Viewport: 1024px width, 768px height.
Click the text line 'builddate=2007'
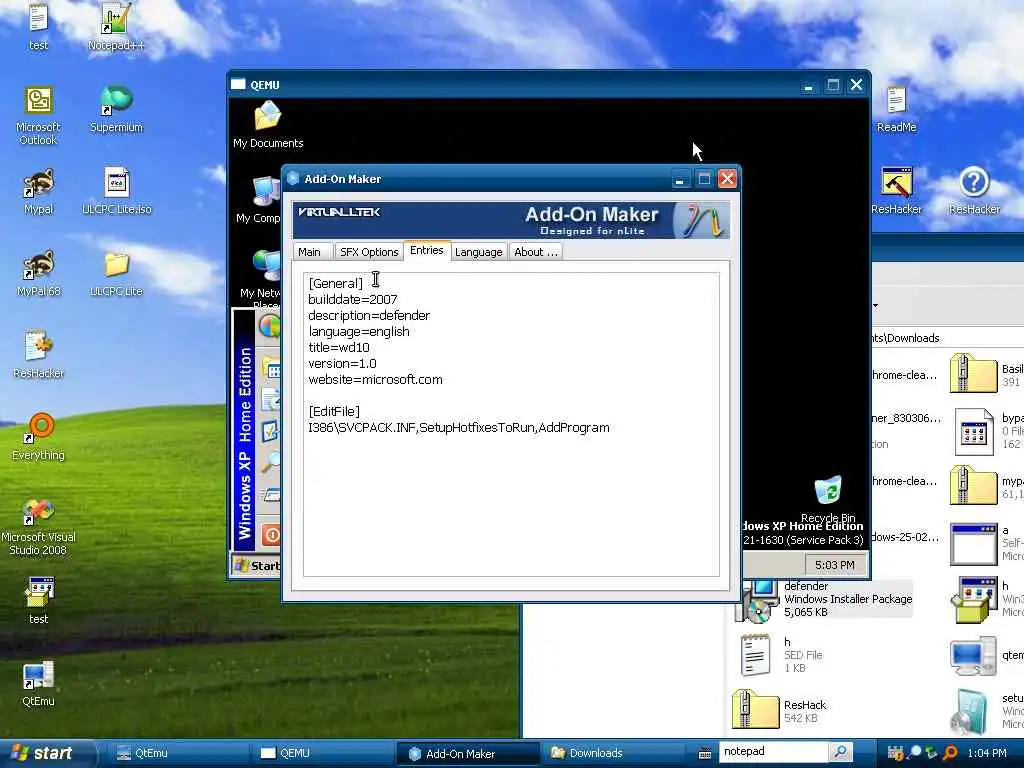tap(353, 299)
